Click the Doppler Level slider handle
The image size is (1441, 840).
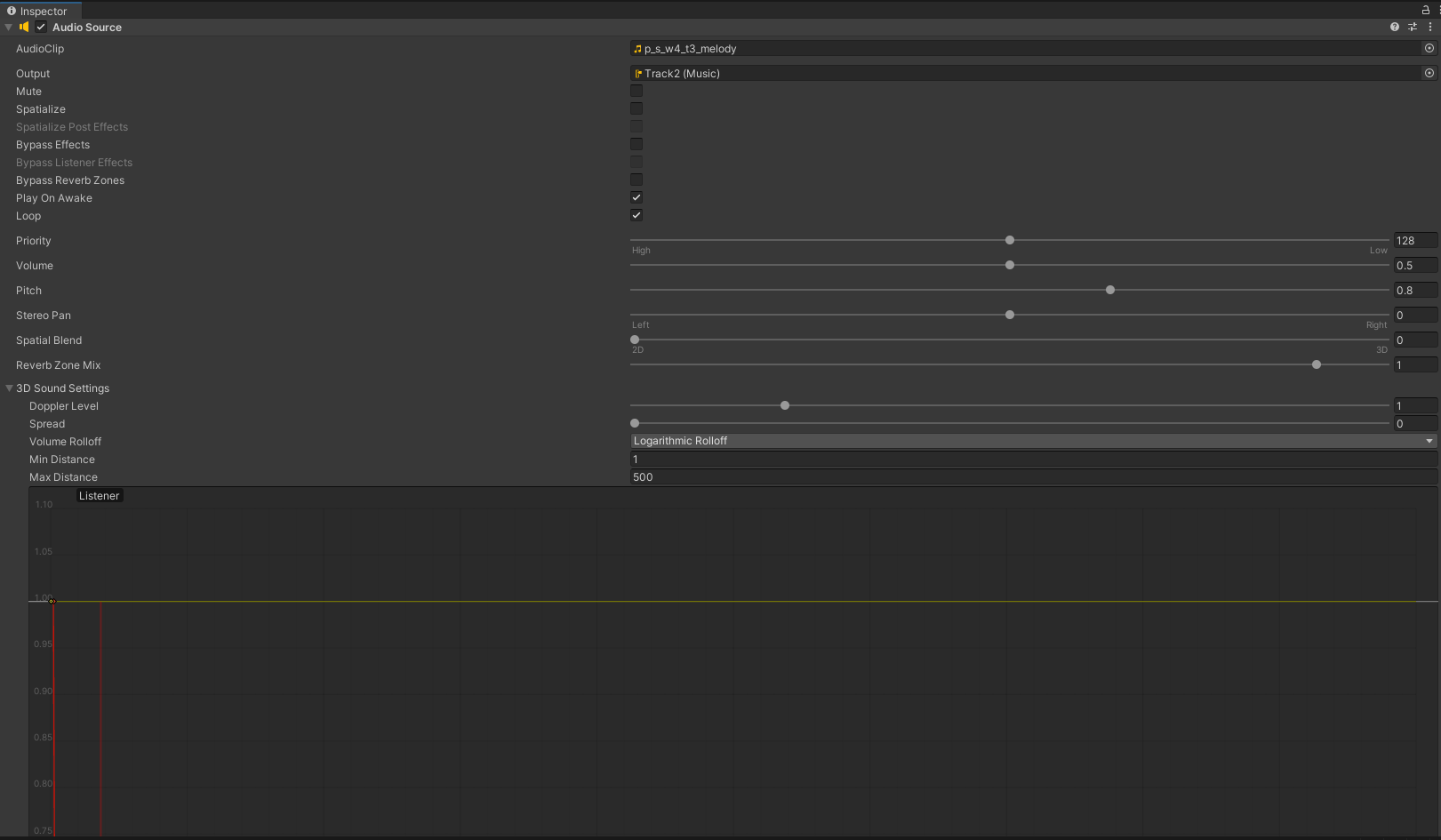(x=785, y=405)
